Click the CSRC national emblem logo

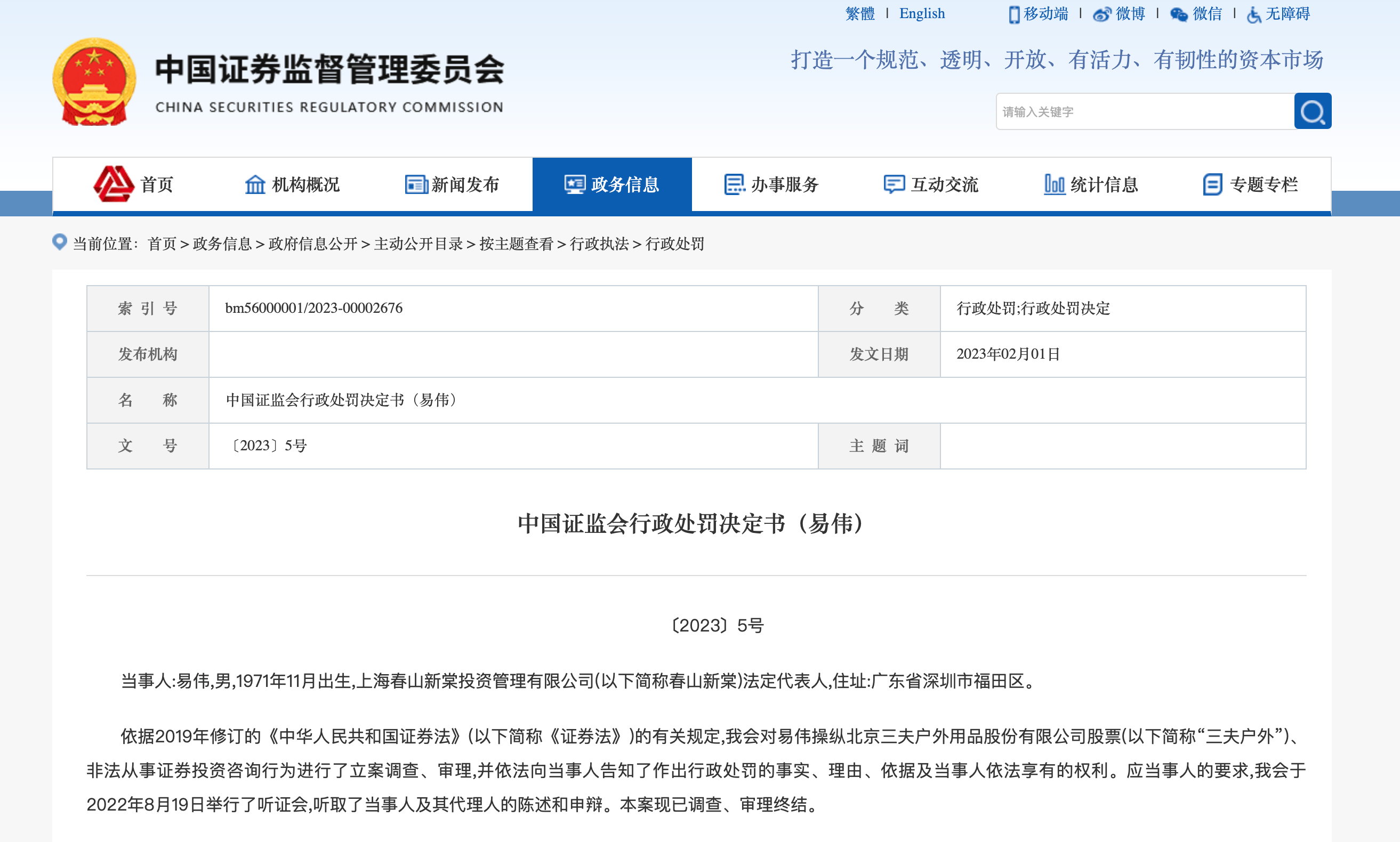point(94,82)
